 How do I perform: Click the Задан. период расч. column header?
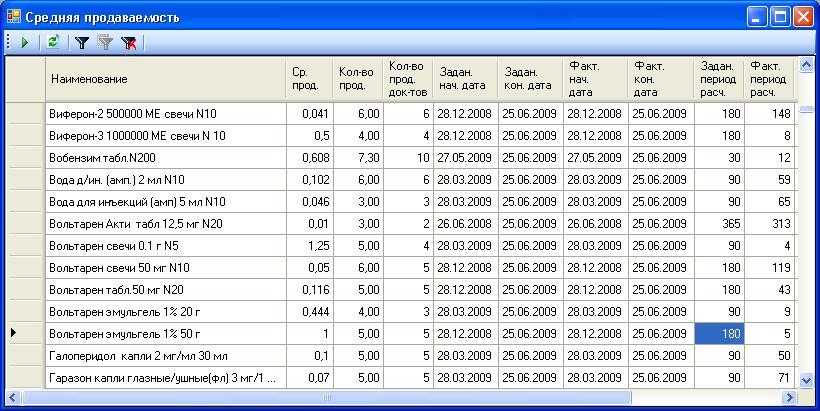[719, 79]
